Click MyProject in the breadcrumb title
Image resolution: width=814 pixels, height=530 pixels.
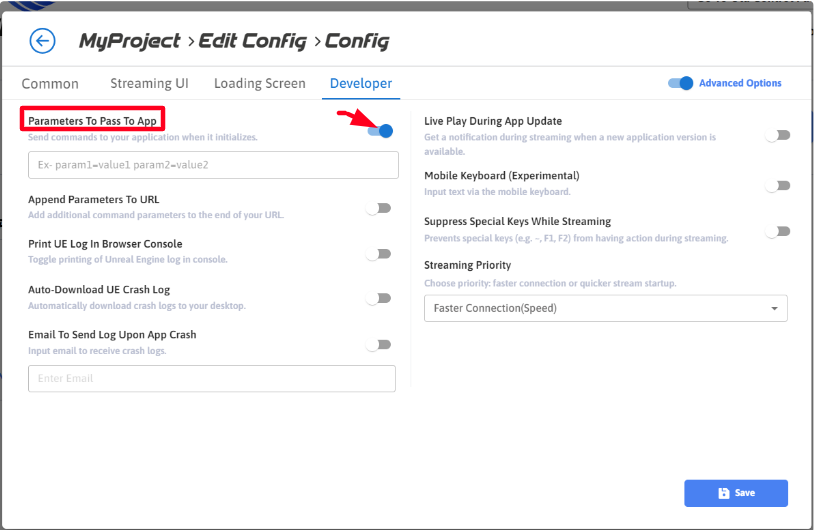tap(129, 41)
